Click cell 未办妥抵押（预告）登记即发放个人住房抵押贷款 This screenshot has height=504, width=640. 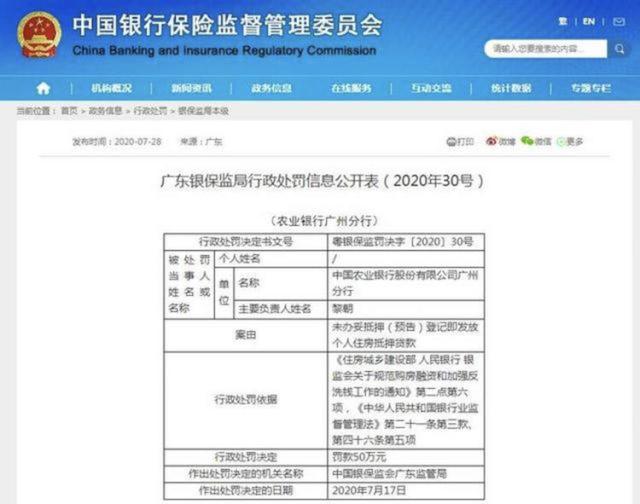coord(406,335)
